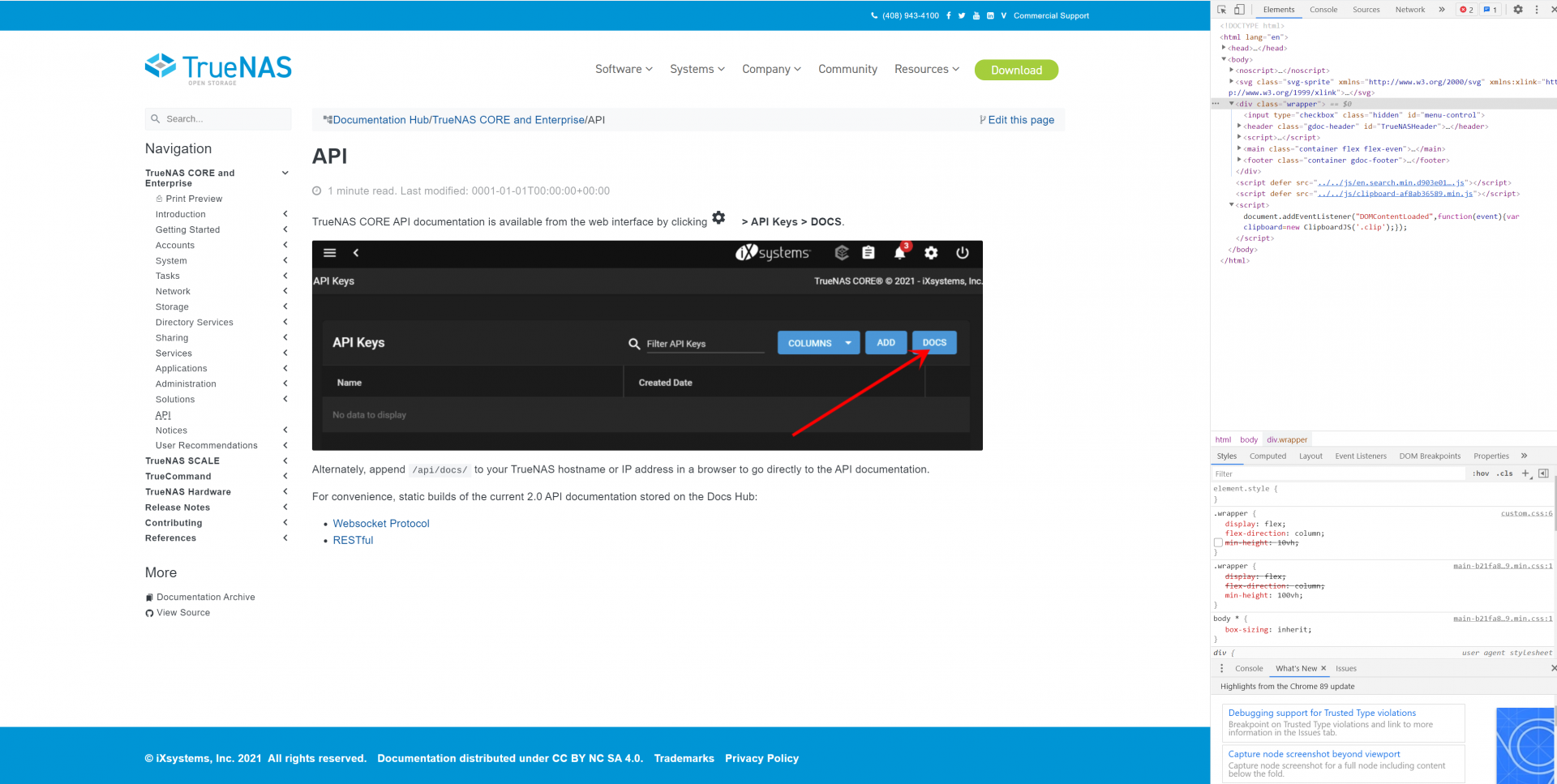The height and width of the screenshot is (784, 1557).
Task: Click the green Download button
Action: point(1016,70)
